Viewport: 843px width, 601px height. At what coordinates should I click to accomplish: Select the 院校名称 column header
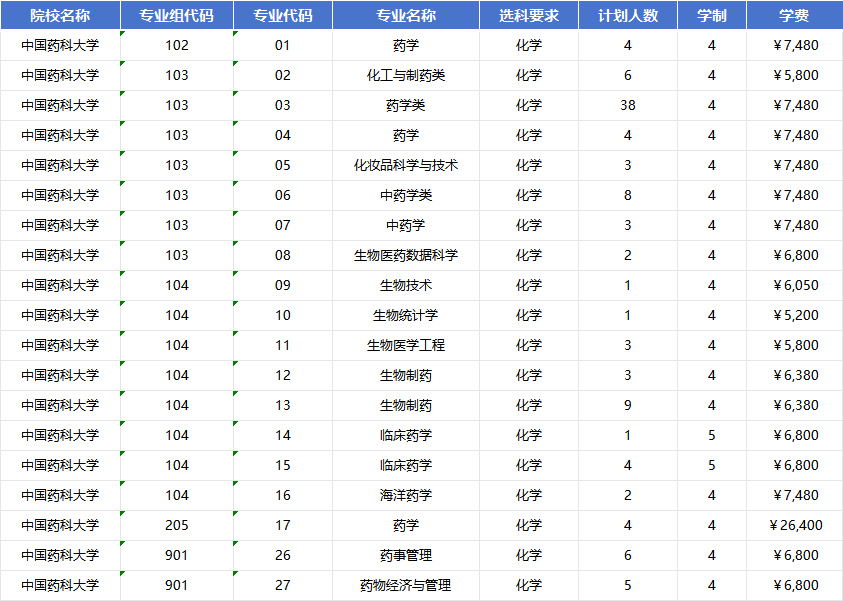[x=60, y=15]
